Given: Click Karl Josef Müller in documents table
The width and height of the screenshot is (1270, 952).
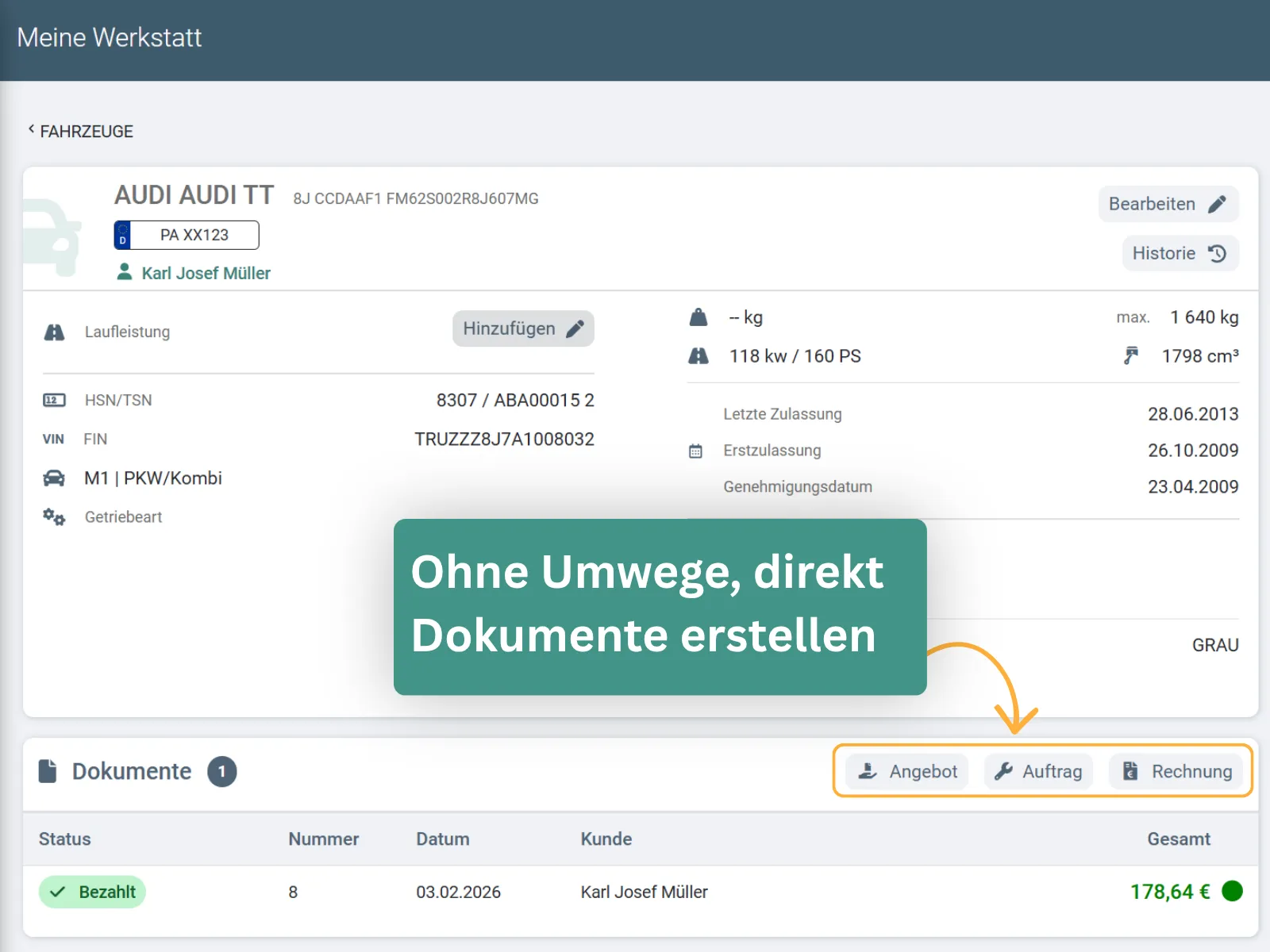Looking at the screenshot, I should pyautogui.click(x=644, y=892).
